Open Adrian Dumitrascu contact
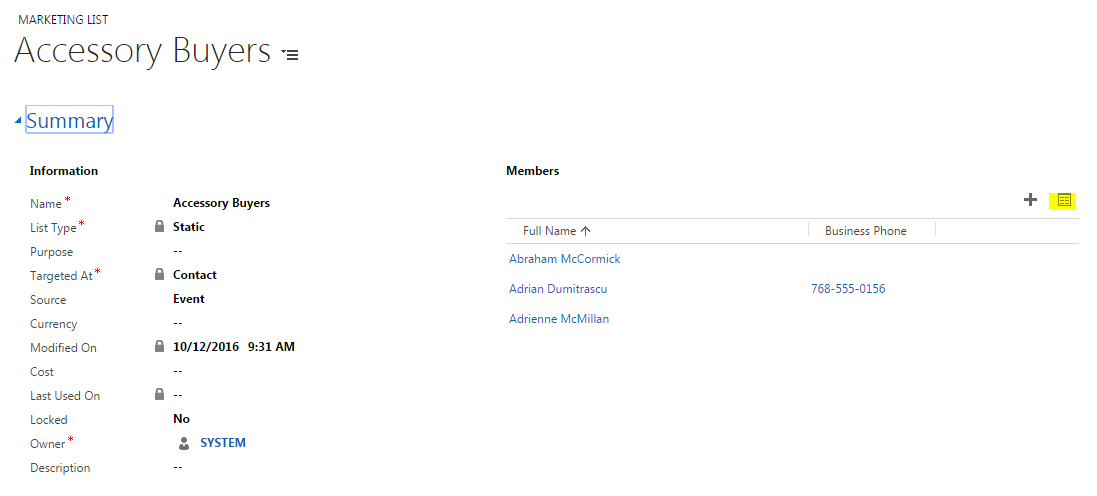 pos(558,289)
